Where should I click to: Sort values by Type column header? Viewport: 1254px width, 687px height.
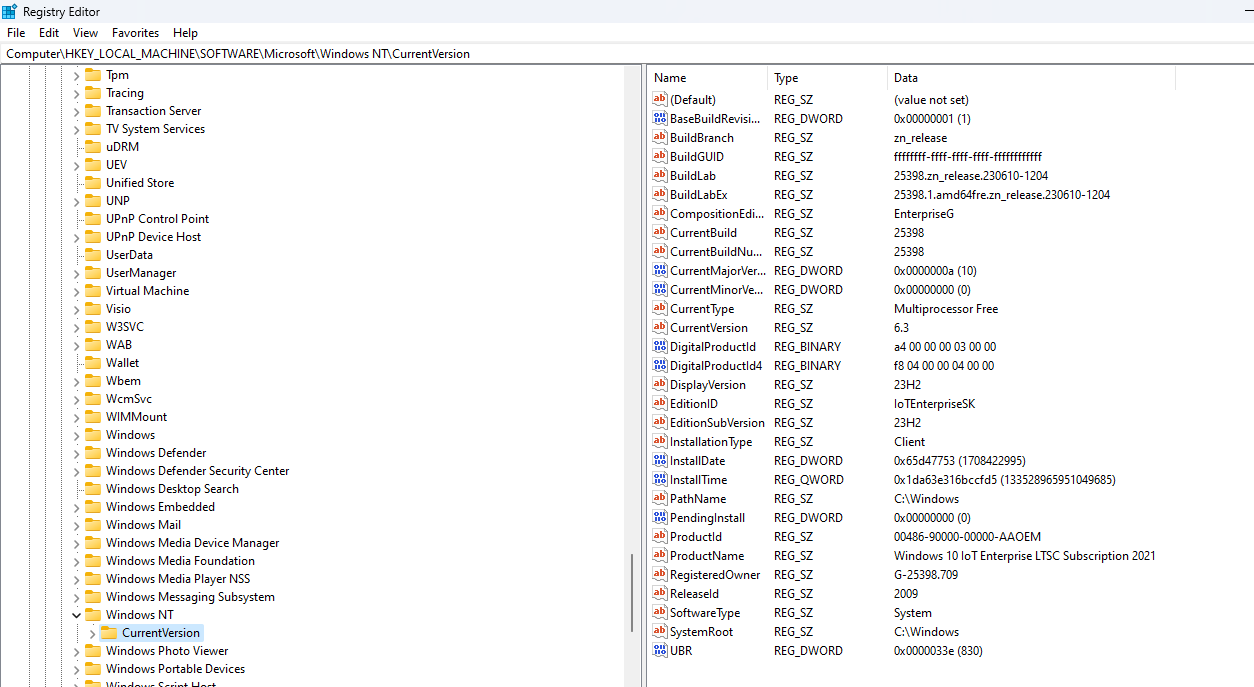[828, 78]
